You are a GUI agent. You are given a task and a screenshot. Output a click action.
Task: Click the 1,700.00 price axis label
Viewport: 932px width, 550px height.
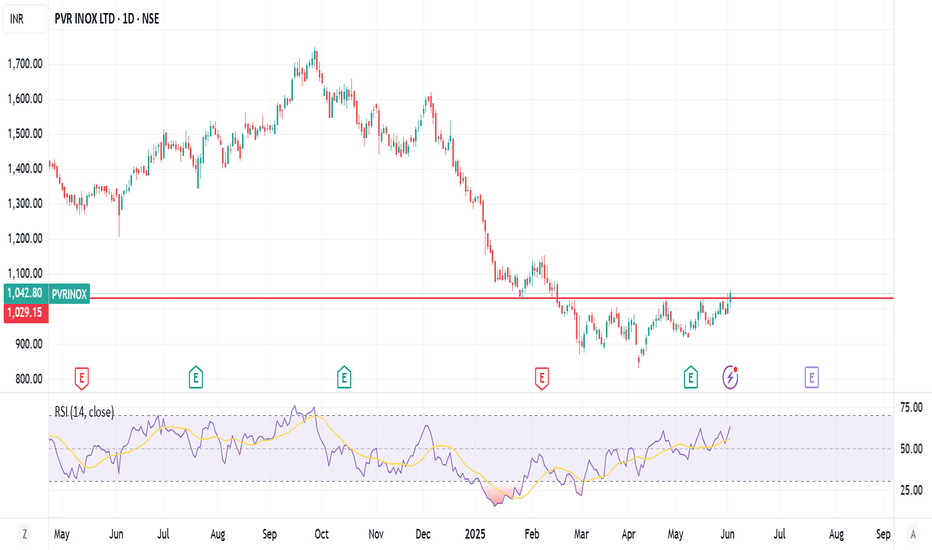click(25, 64)
